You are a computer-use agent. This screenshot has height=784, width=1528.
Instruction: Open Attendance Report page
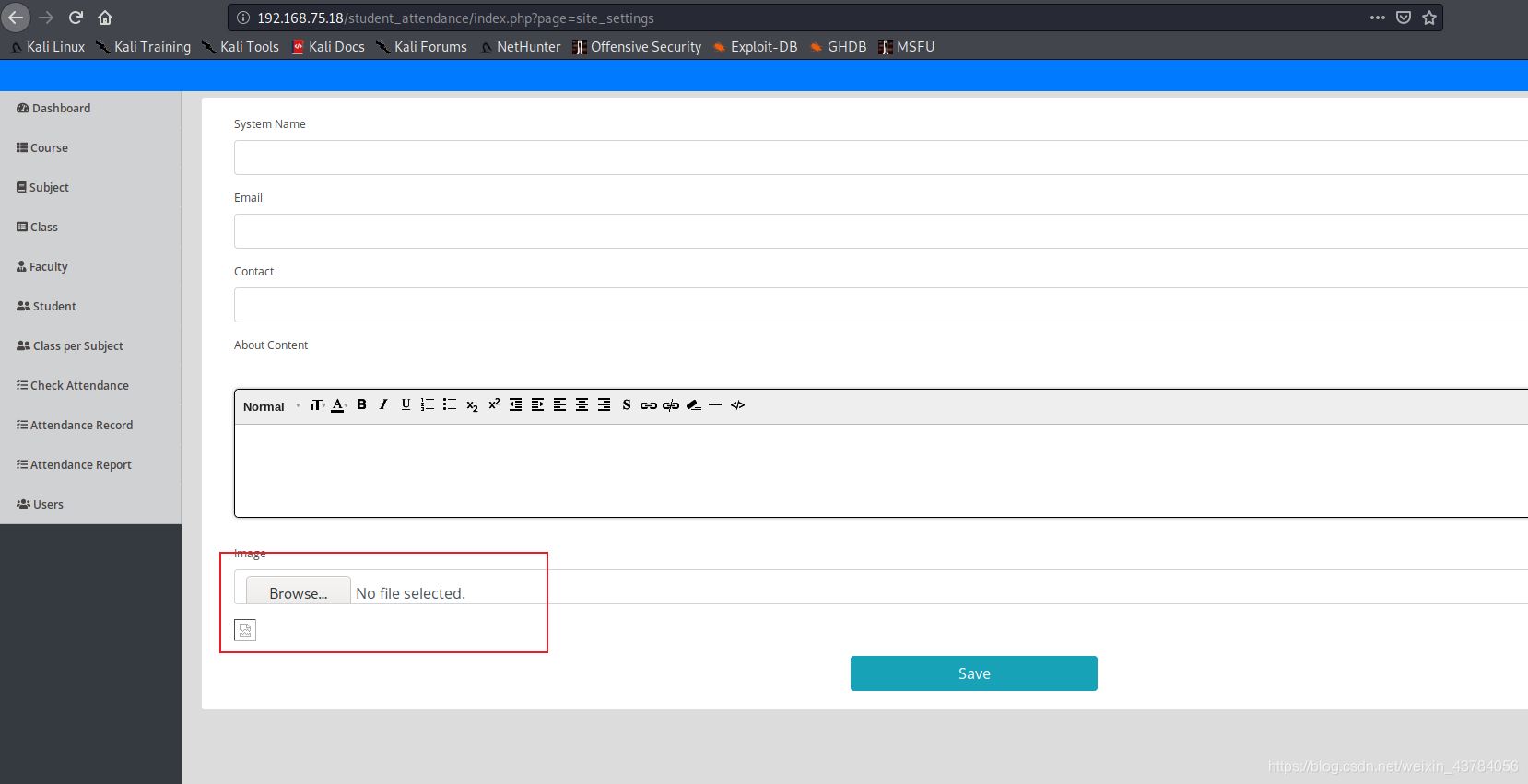[x=74, y=464]
